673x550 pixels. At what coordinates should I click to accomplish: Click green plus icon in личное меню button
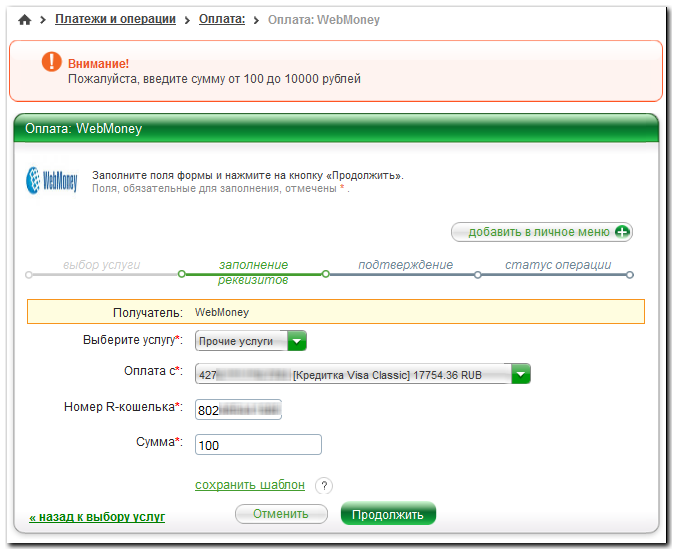tap(622, 232)
